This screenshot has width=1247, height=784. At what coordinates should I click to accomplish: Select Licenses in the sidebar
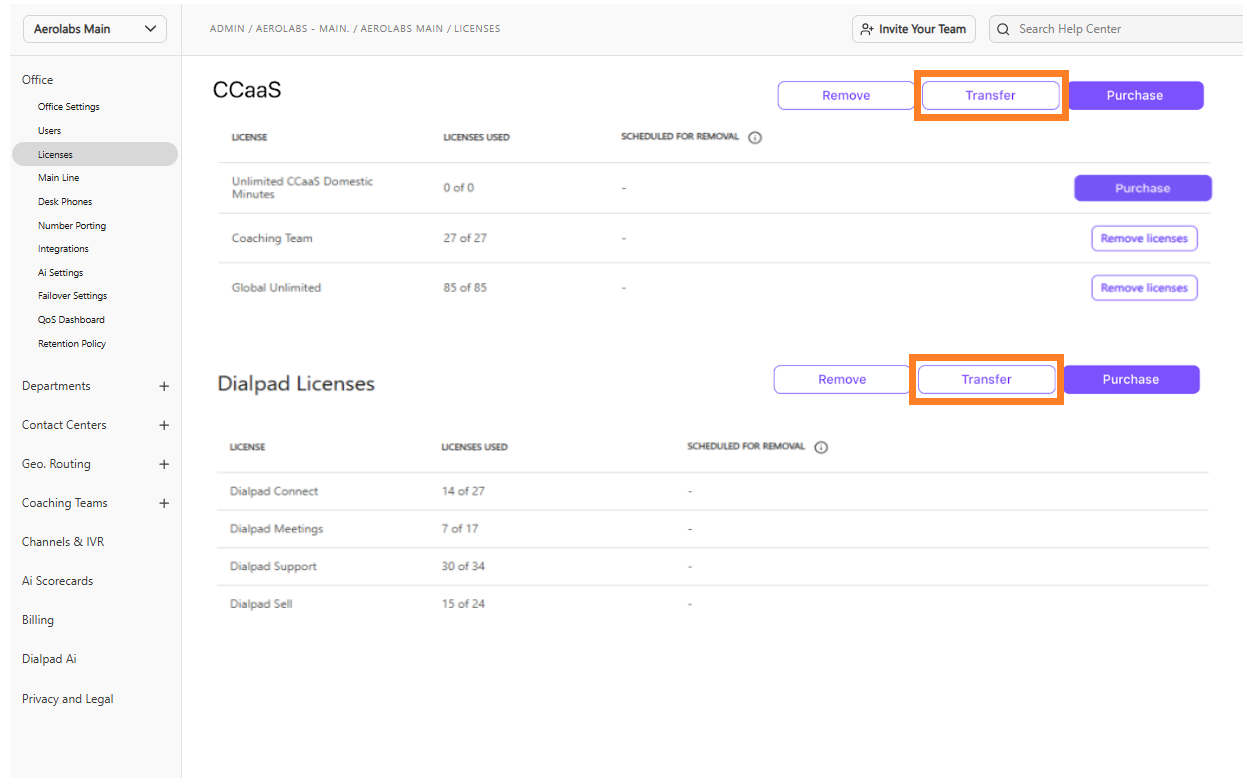point(95,154)
